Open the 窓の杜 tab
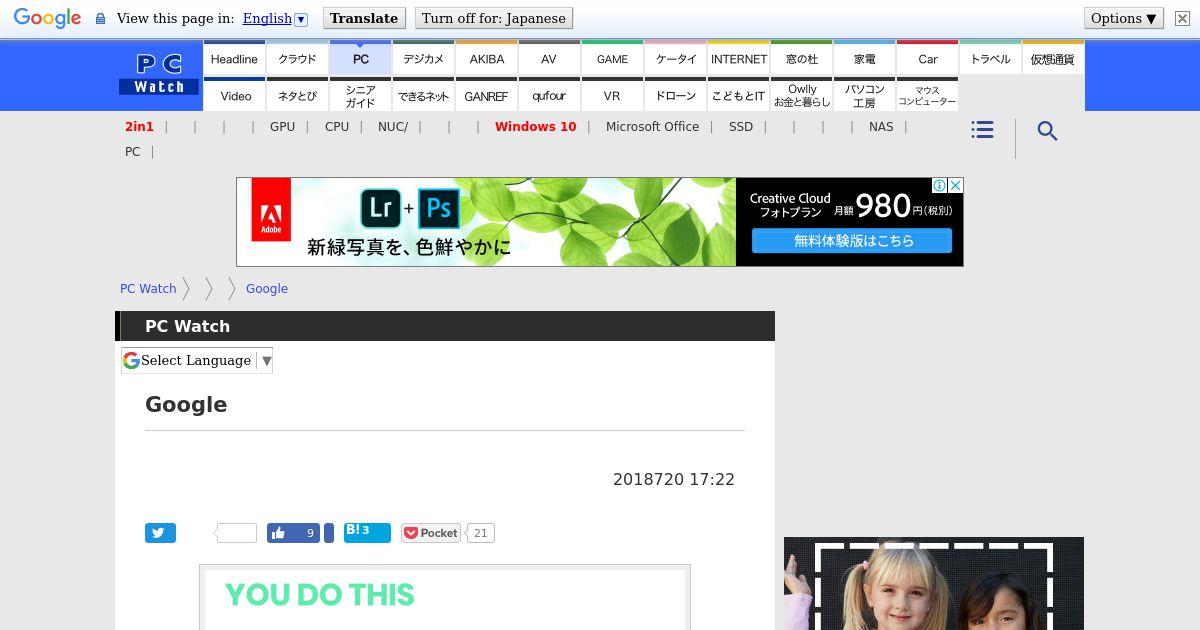 tap(801, 58)
